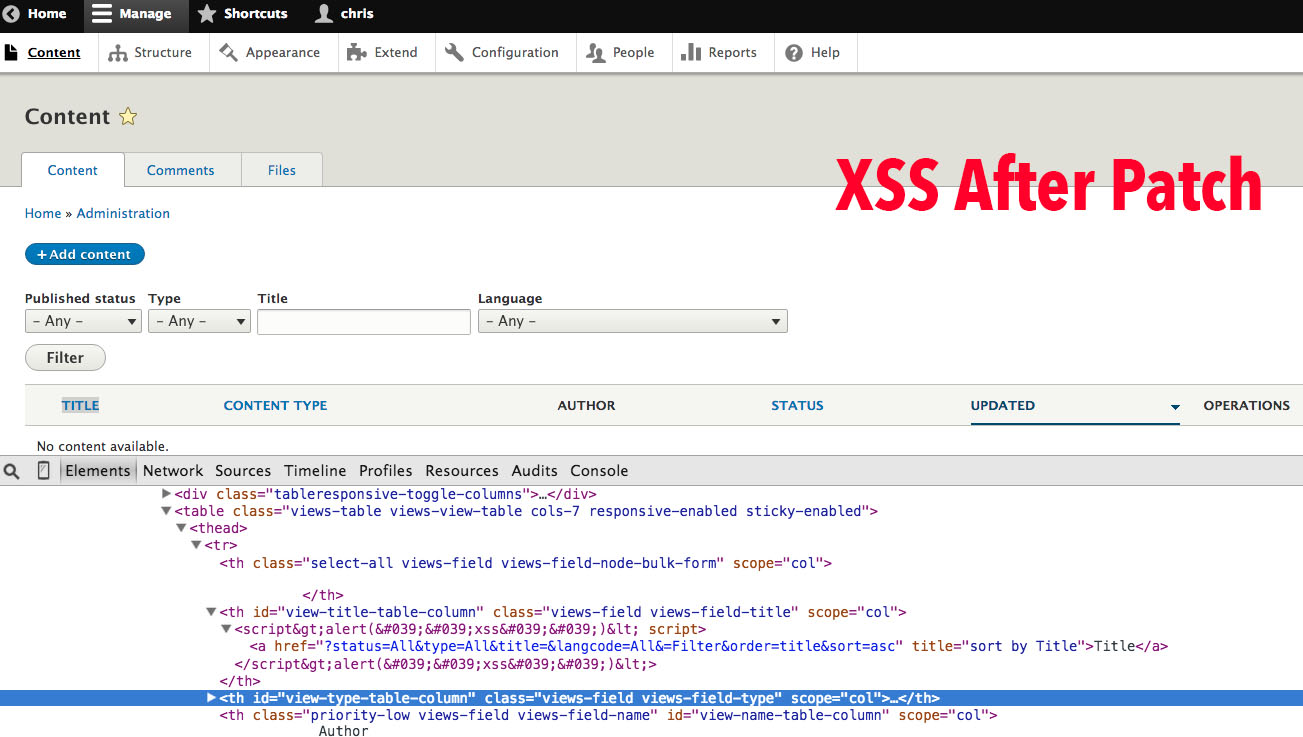
Task: Click the Add content button
Action: click(84, 254)
